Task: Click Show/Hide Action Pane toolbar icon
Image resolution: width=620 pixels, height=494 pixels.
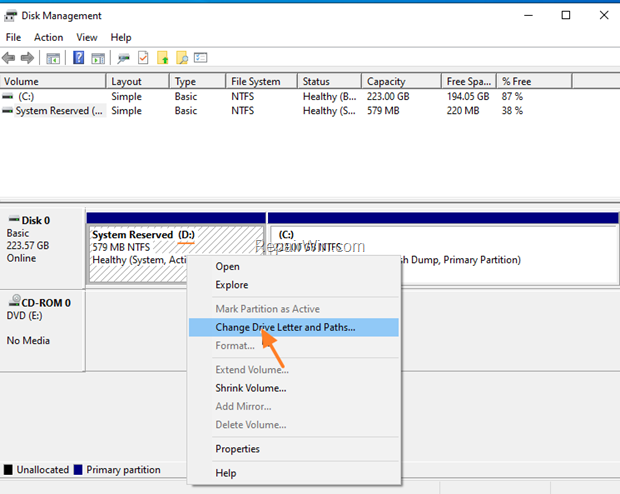Action: pos(98,59)
